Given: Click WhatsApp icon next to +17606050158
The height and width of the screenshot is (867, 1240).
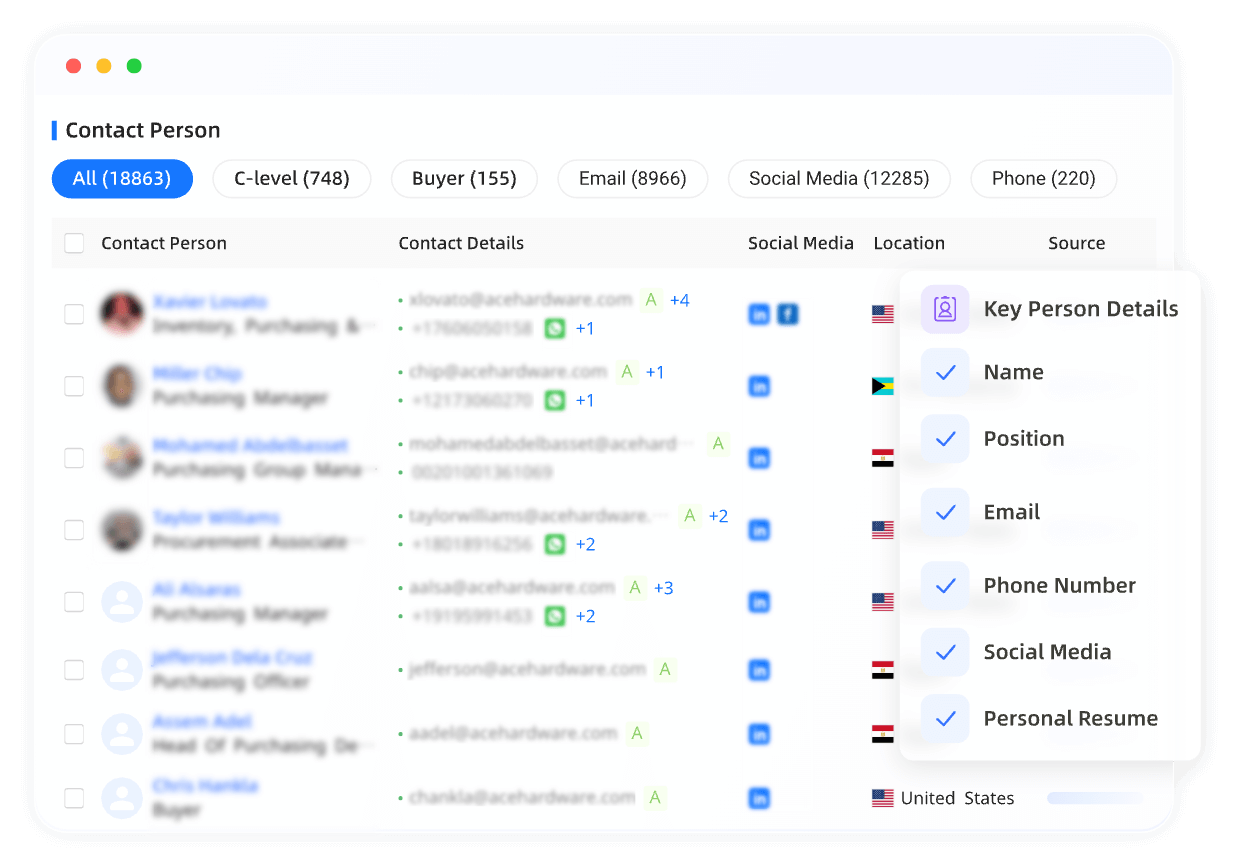Looking at the screenshot, I should [x=555, y=328].
